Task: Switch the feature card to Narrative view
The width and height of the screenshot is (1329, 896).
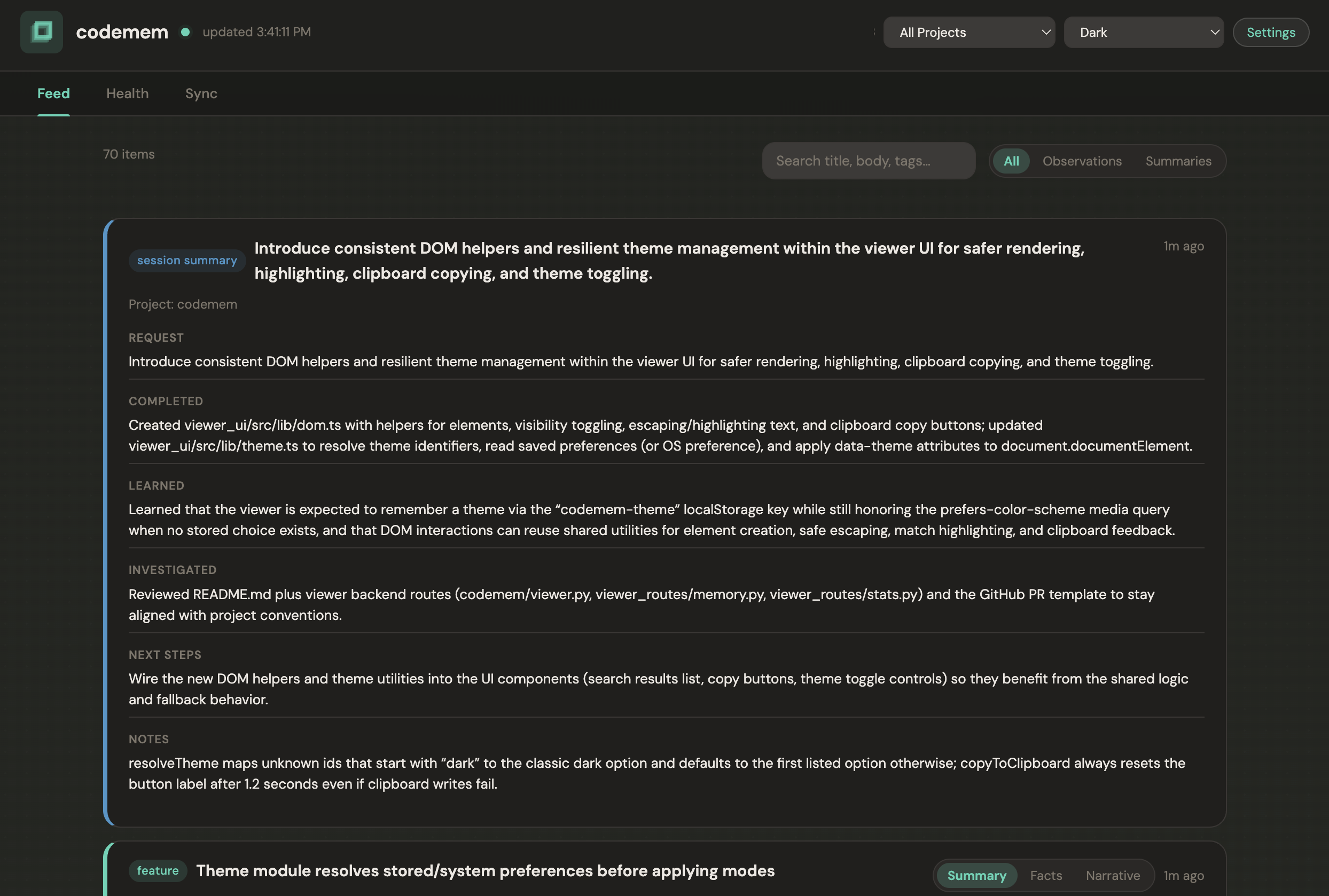Action: coord(1112,875)
